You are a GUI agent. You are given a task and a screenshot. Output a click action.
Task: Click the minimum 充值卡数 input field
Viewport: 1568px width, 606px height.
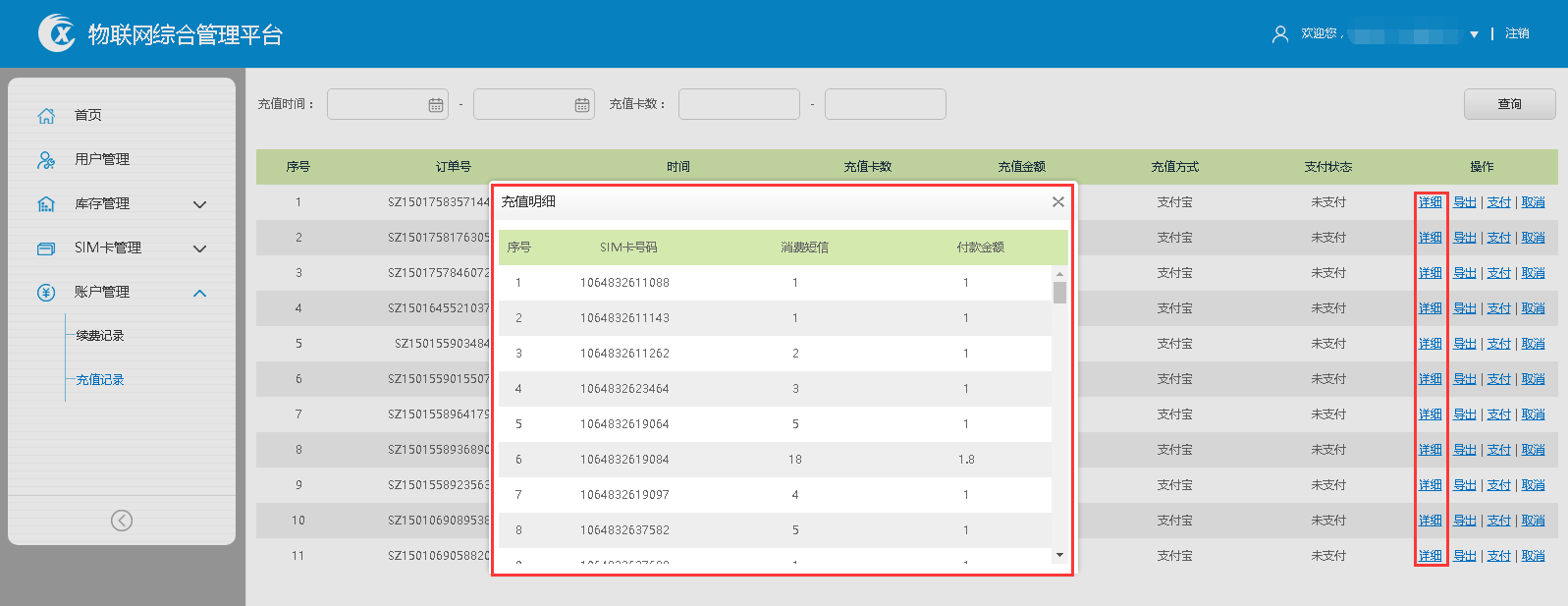[x=738, y=104]
